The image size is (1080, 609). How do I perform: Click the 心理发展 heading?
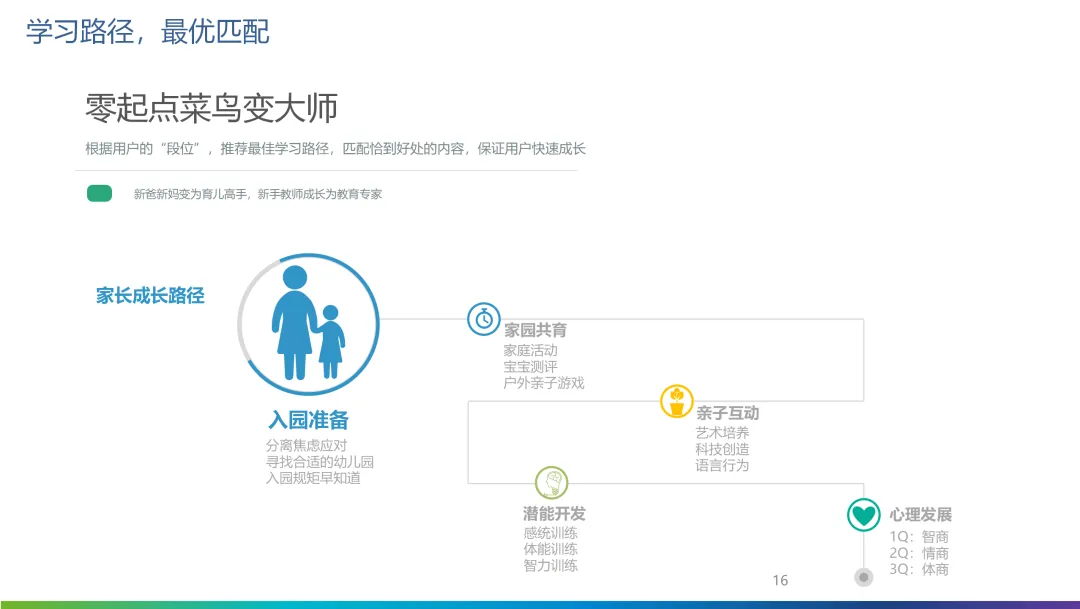click(x=920, y=515)
